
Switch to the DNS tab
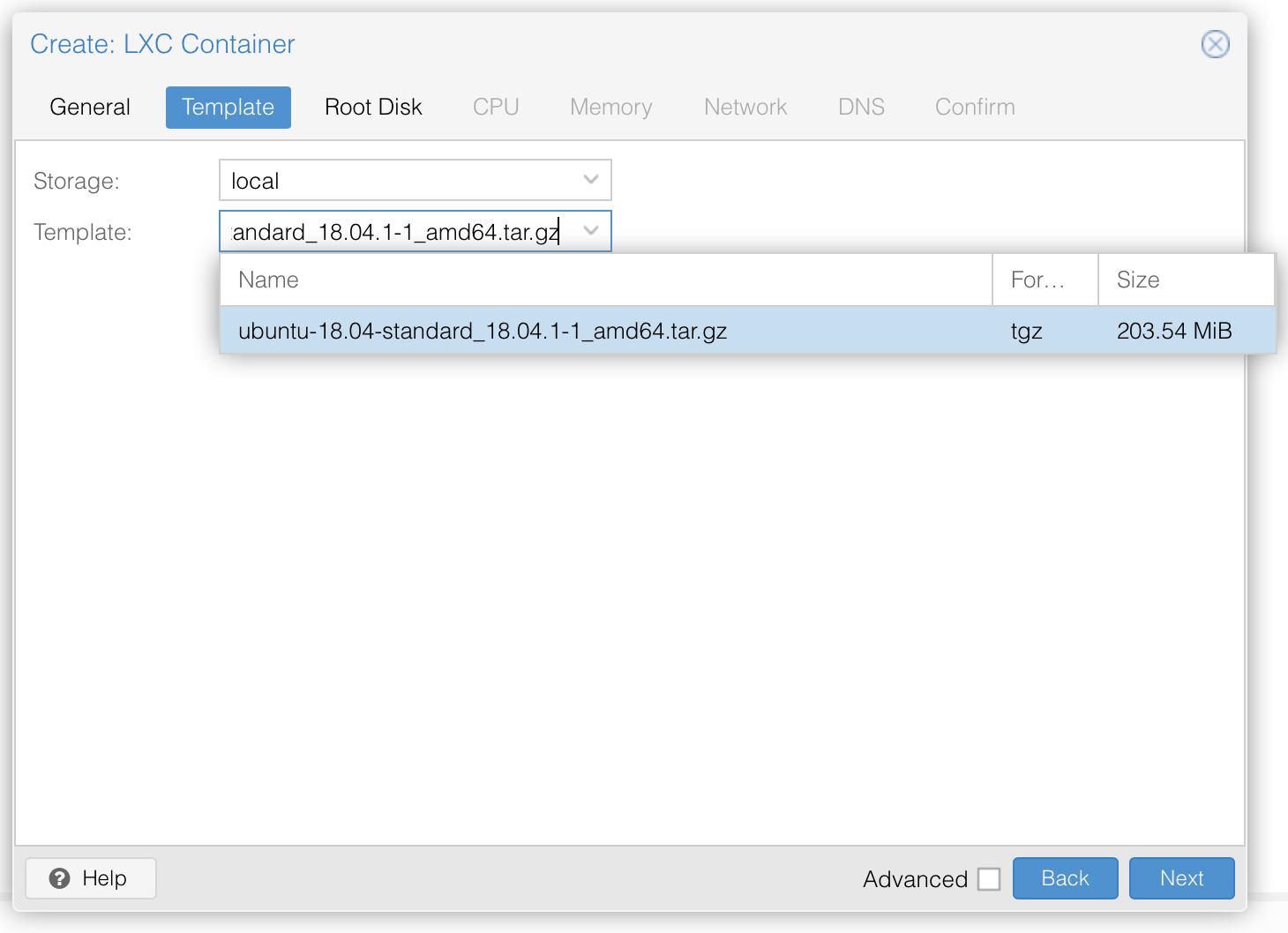861,107
